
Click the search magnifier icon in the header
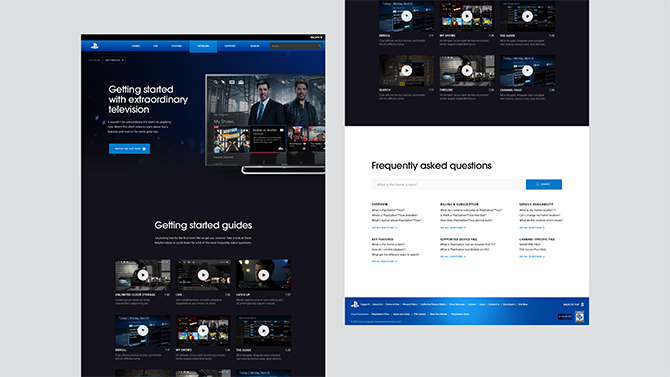click(x=319, y=46)
